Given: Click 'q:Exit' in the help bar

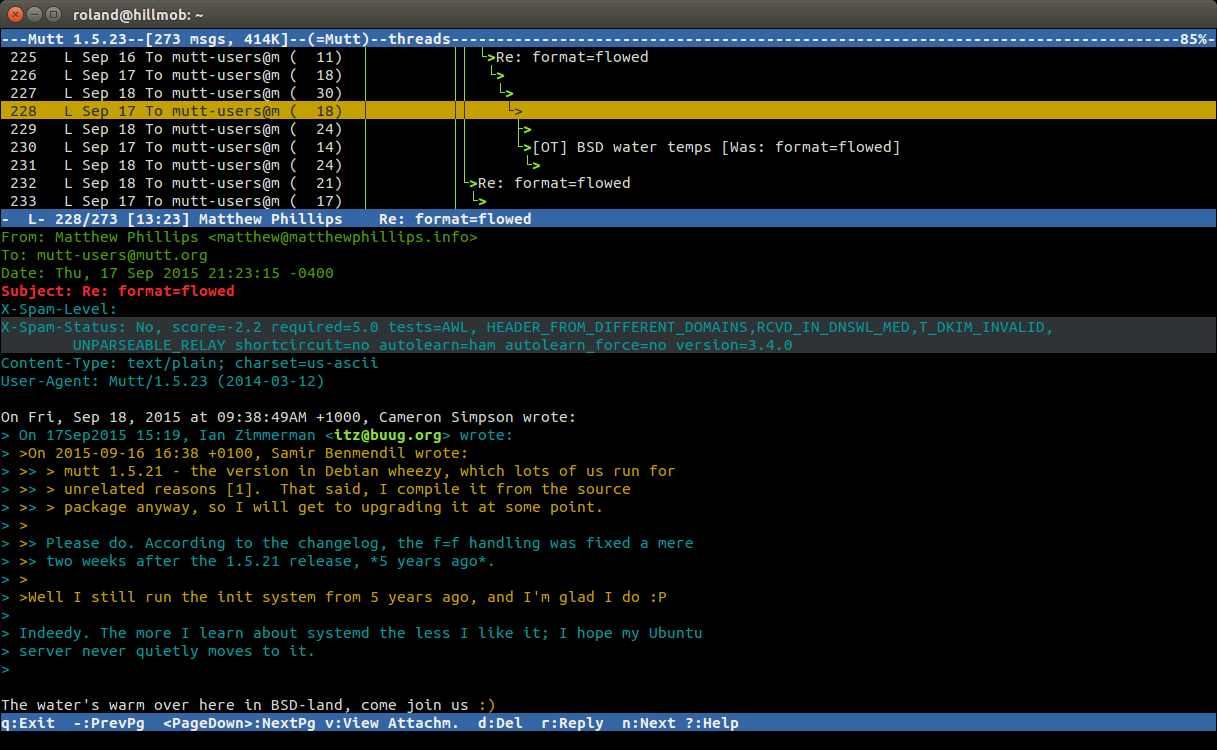Looking at the screenshot, I should [x=27, y=723].
